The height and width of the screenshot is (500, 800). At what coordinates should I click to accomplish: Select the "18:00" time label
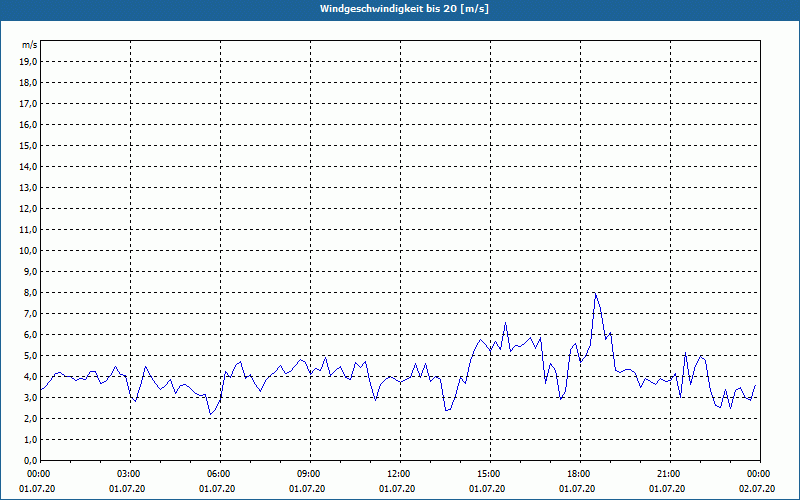point(580,474)
